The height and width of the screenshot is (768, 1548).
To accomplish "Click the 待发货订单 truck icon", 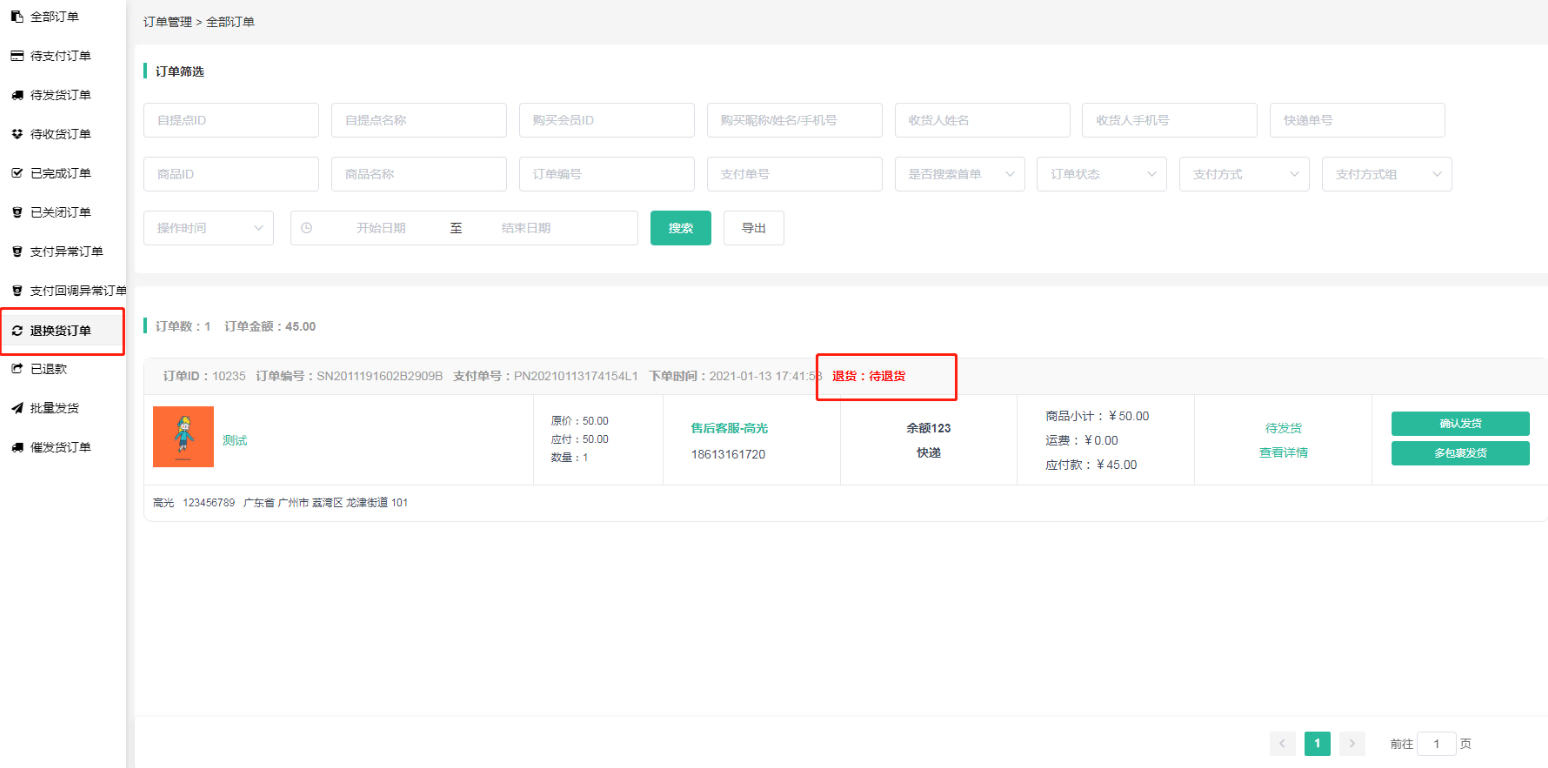I will pyautogui.click(x=17, y=95).
